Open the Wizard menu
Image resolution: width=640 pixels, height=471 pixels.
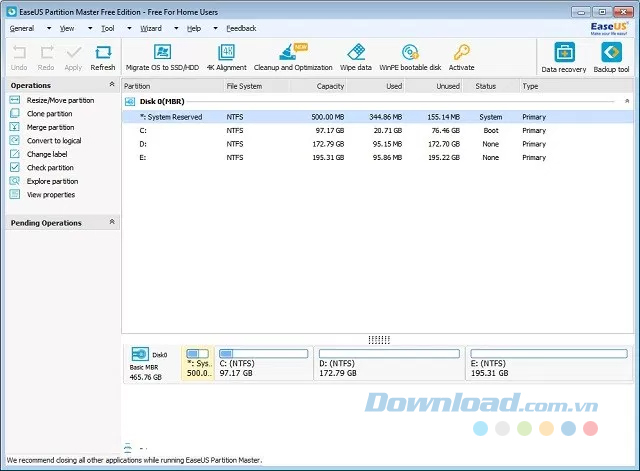click(x=151, y=29)
